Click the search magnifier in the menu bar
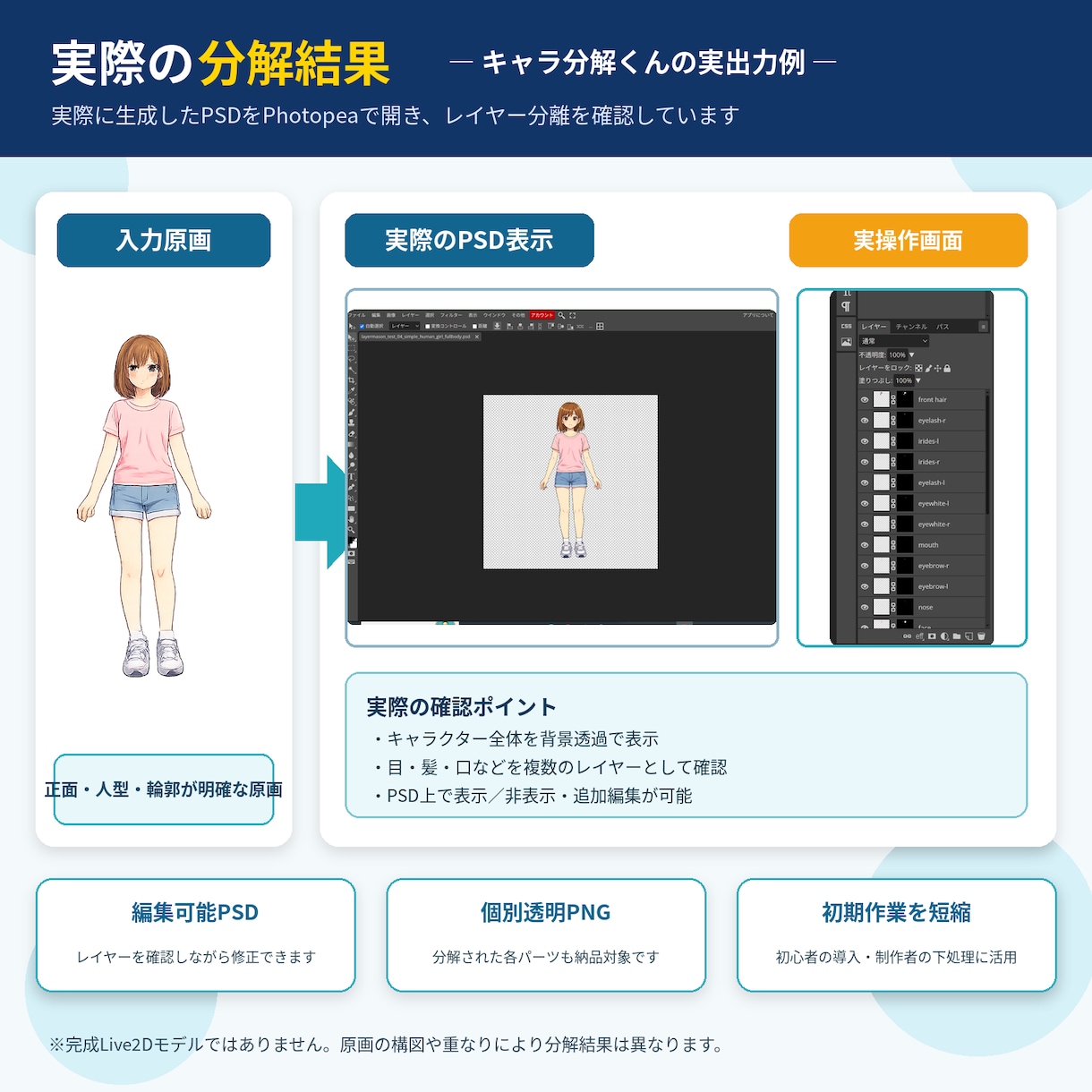 pos(561,315)
